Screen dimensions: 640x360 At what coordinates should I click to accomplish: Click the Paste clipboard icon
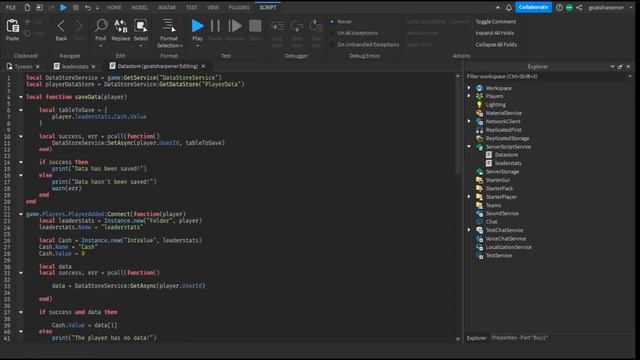pos(13,26)
